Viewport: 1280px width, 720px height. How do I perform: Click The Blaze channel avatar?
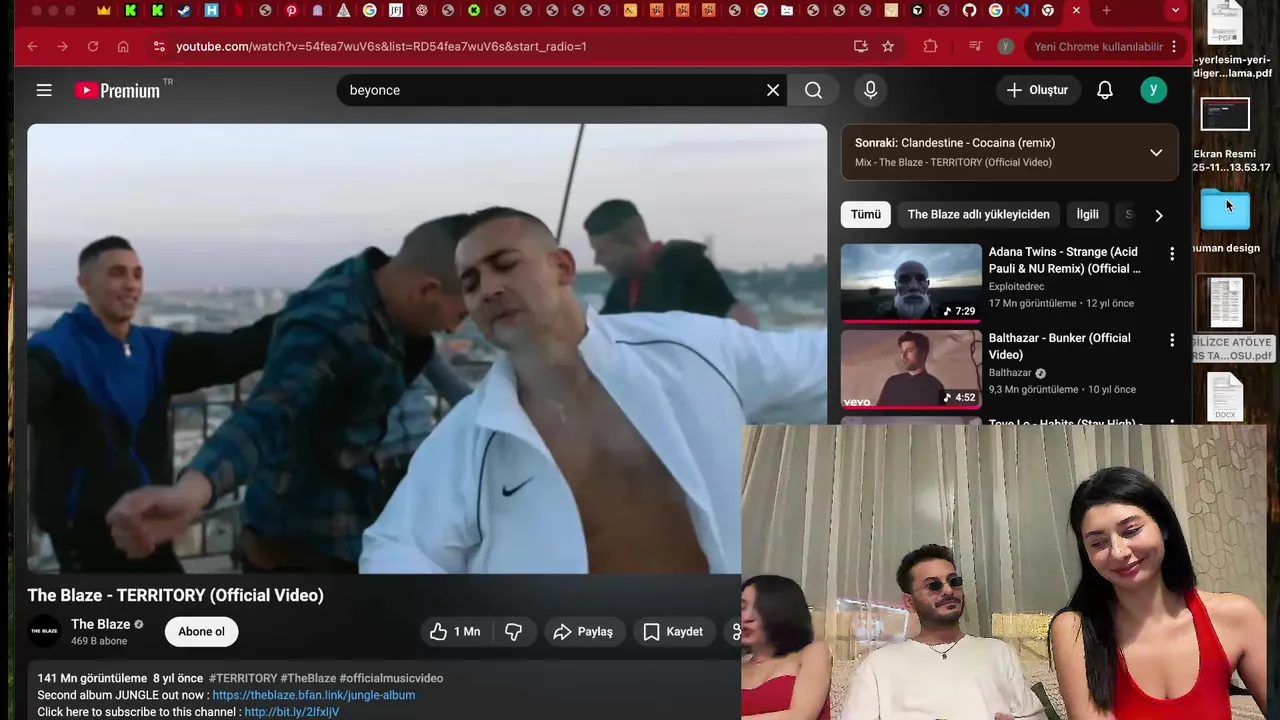(x=44, y=631)
